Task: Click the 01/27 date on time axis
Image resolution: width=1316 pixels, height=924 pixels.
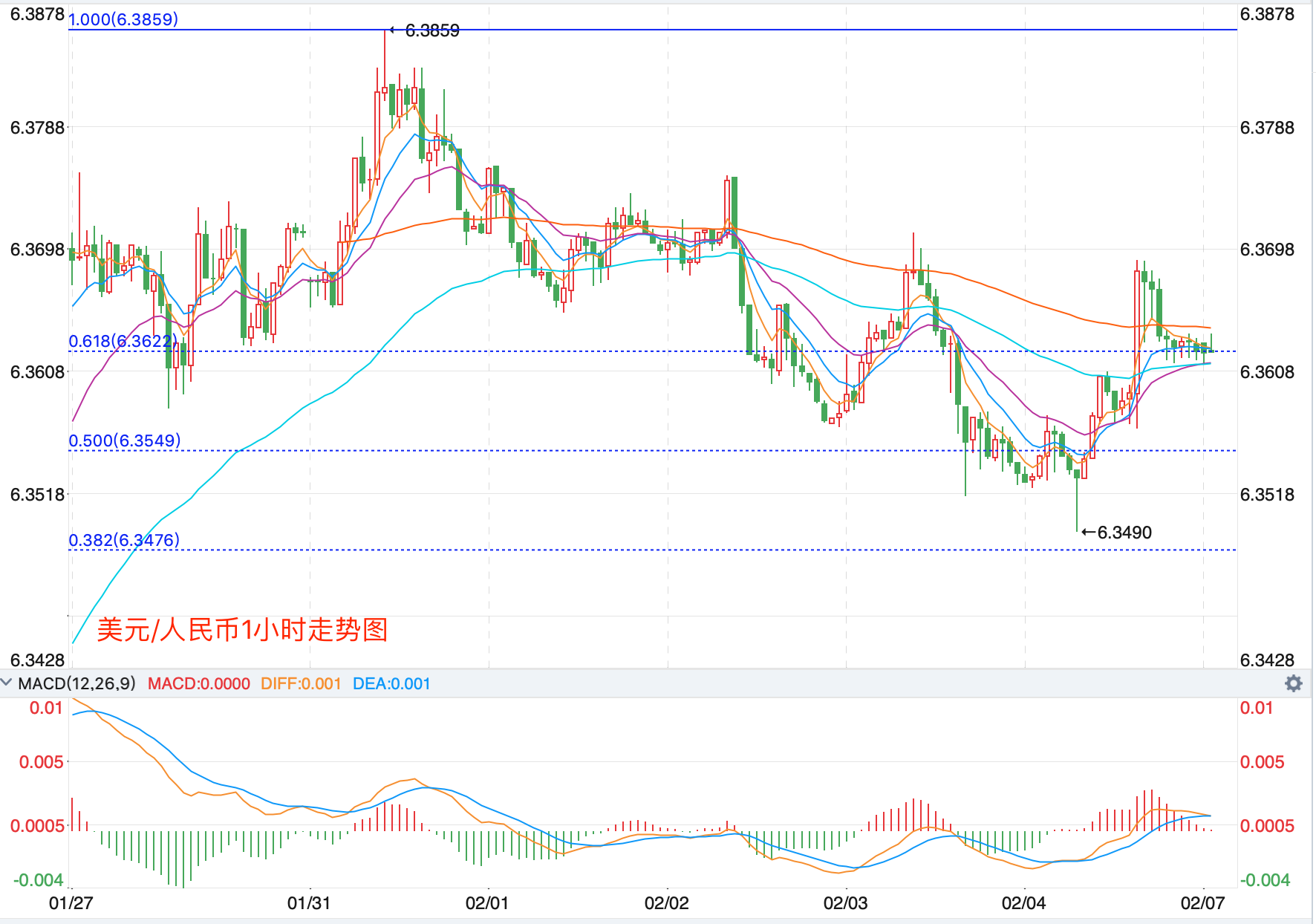Action: click(x=71, y=903)
